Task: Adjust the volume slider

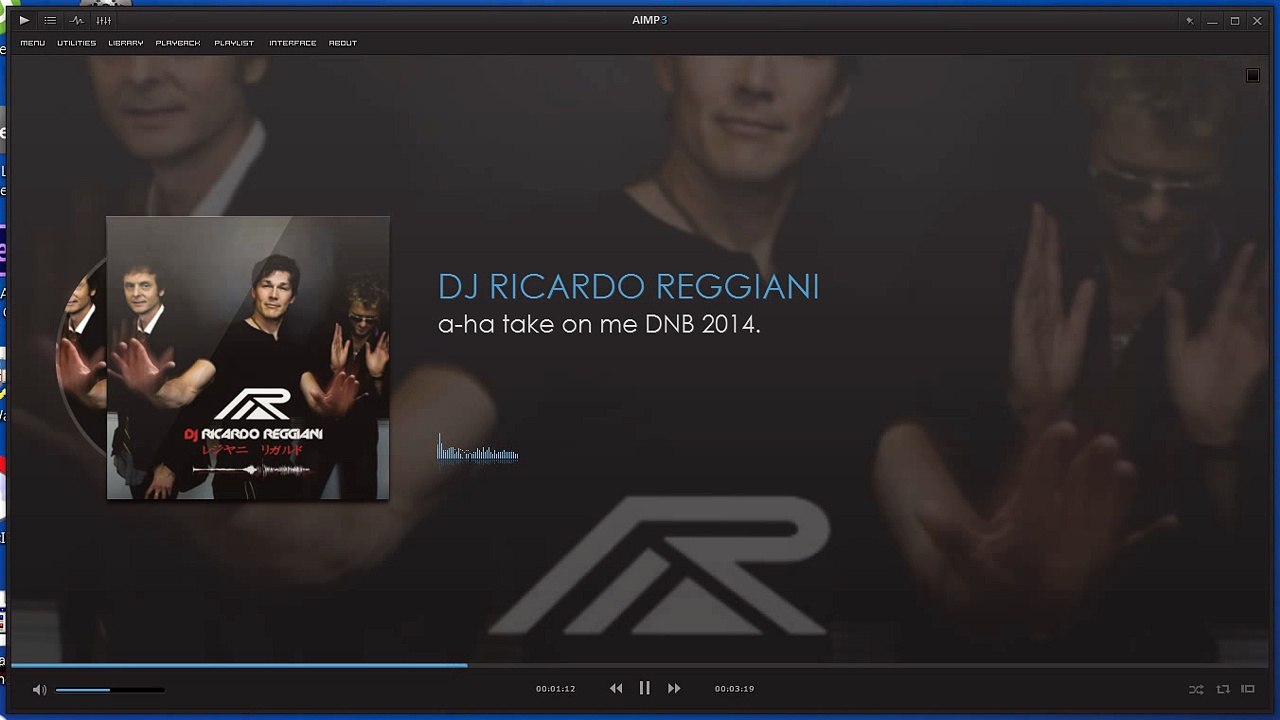Action: (x=110, y=689)
